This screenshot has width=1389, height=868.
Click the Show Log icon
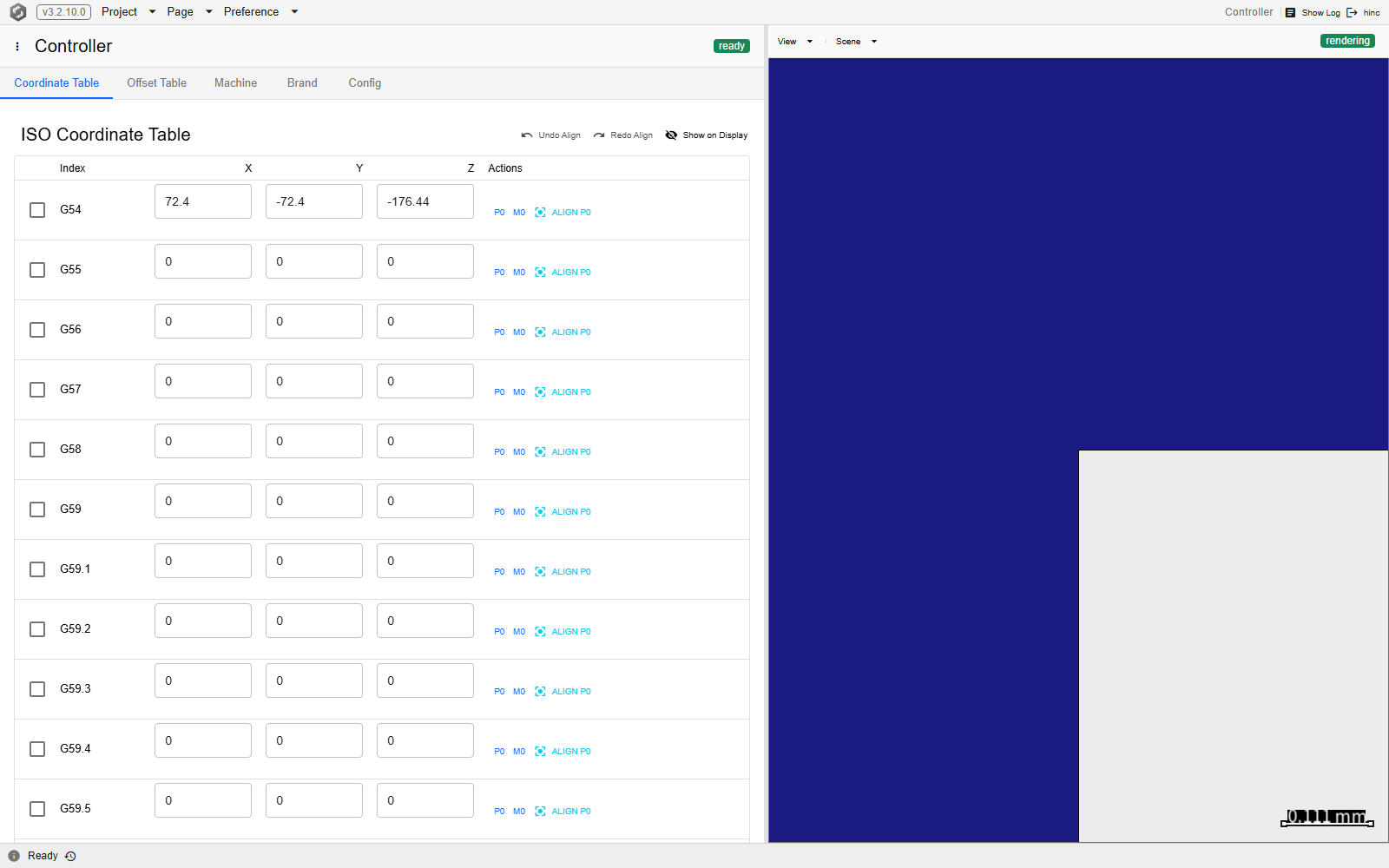click(x=1290, y=12)
